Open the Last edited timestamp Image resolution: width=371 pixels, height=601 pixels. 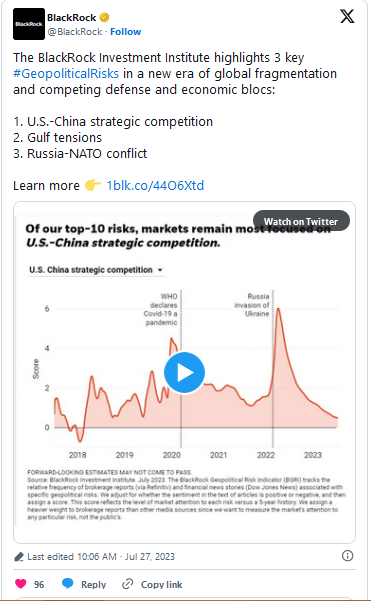[101, 557]
